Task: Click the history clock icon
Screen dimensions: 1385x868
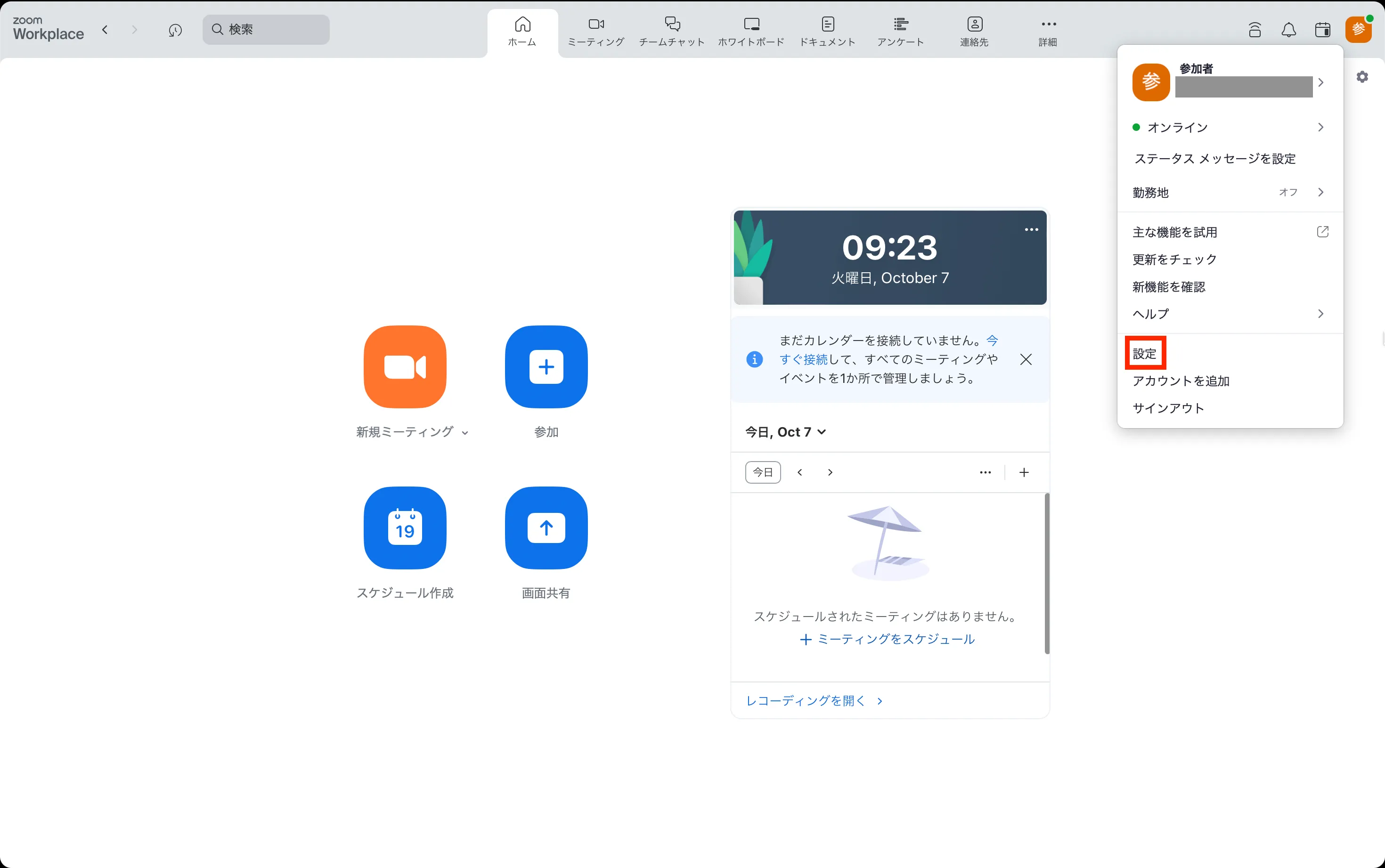Action: coord(175,30)
